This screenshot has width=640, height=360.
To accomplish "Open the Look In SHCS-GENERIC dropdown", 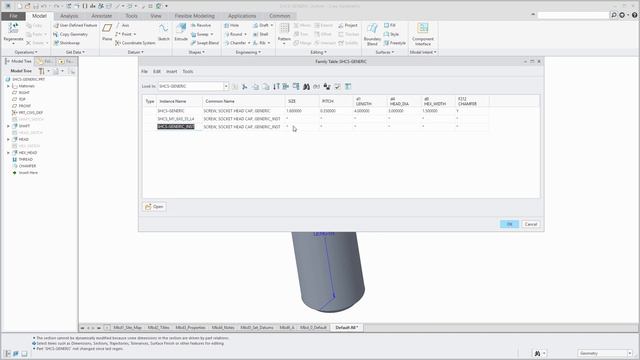I will pos(226,87).
